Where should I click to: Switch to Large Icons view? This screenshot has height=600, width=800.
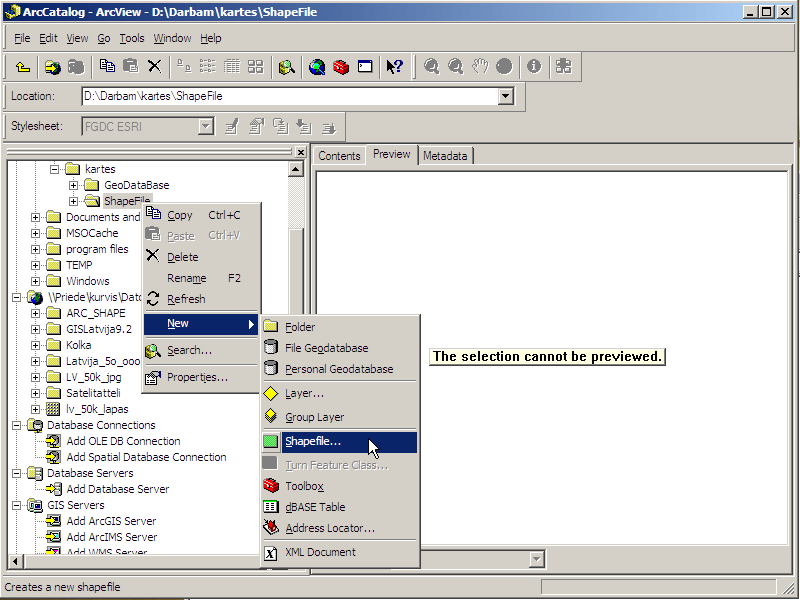tap(184, 67)
